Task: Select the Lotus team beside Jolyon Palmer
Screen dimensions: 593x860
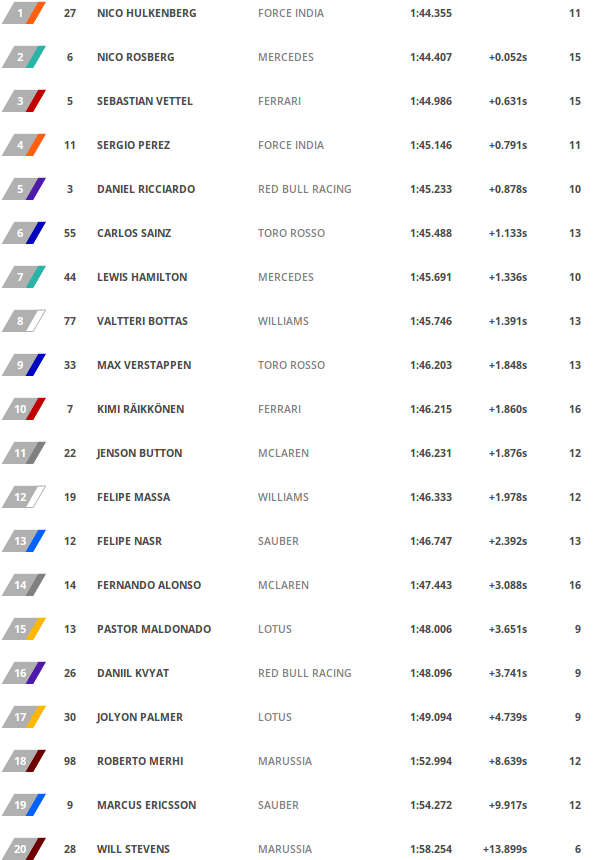Action: [275, 717]
